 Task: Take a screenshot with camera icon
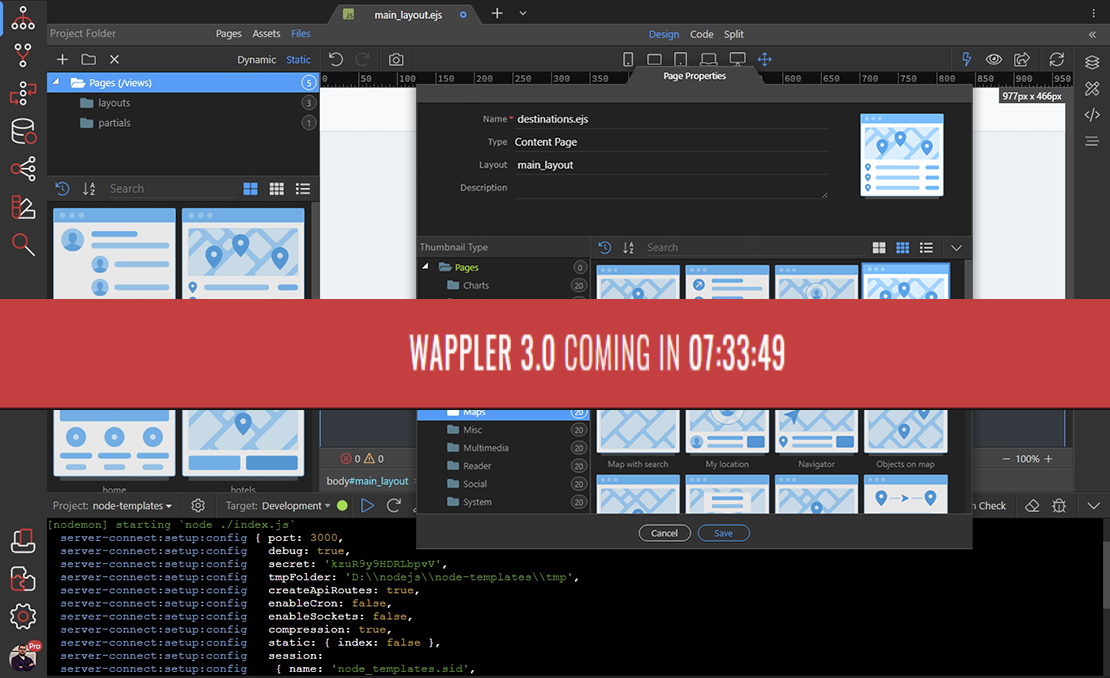396,59
